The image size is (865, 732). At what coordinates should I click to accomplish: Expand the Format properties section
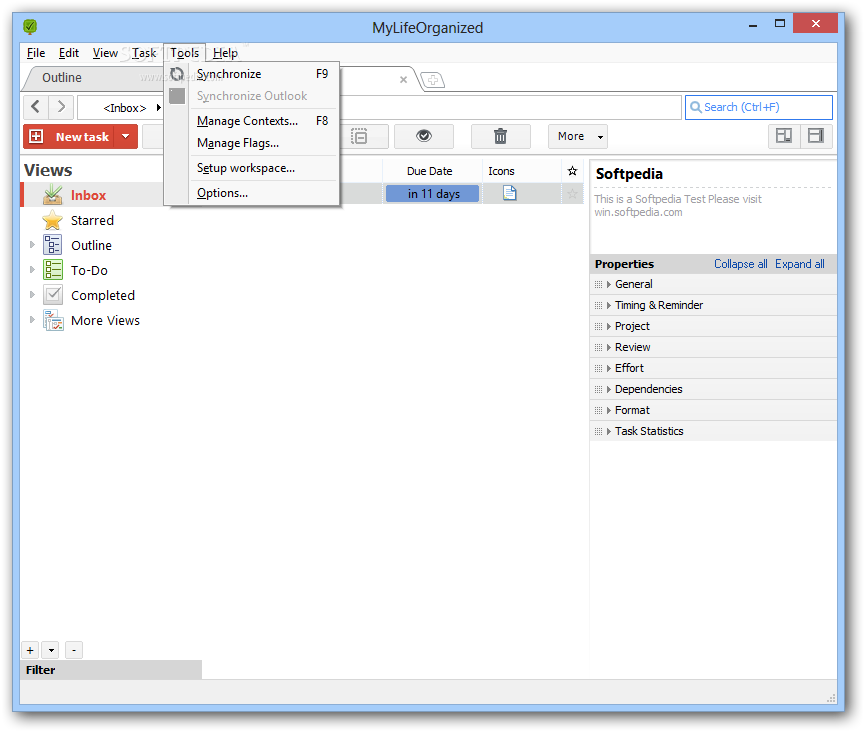tap(608, 410)
